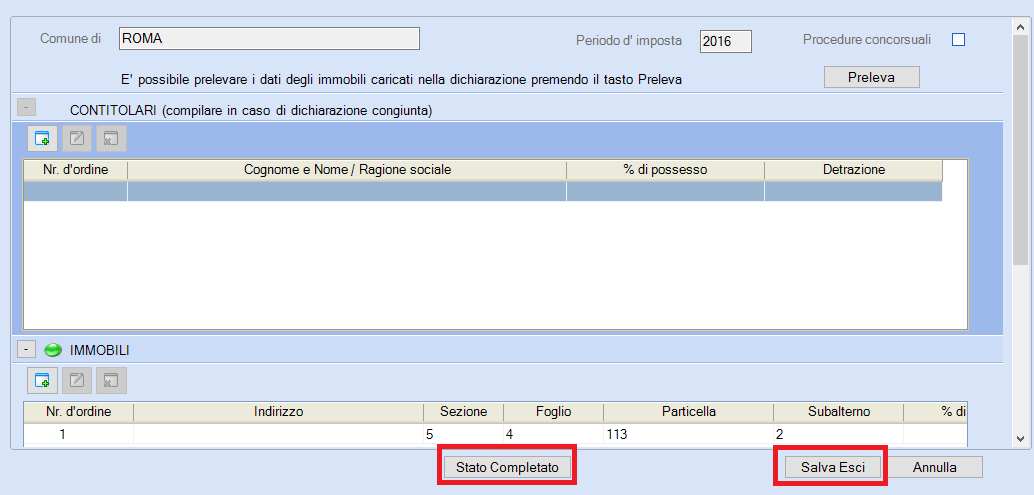This screenshot has height=495, width=1034.
Task: Click the 'Foglio' column header
Action: click(553, 412)
